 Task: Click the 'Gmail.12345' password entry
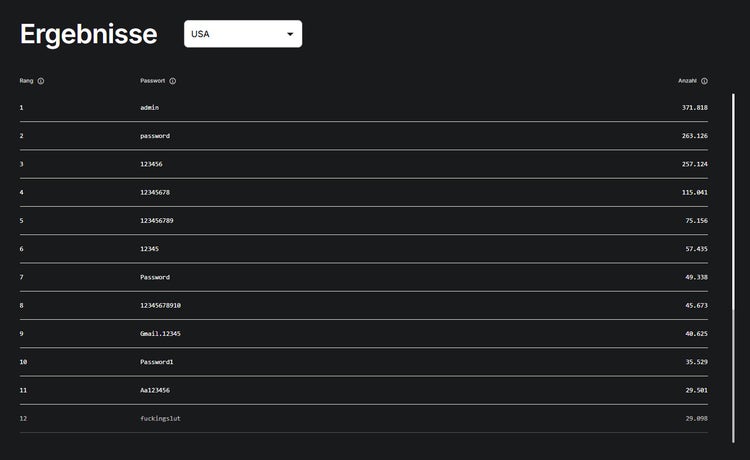click(x=160, y=333)
